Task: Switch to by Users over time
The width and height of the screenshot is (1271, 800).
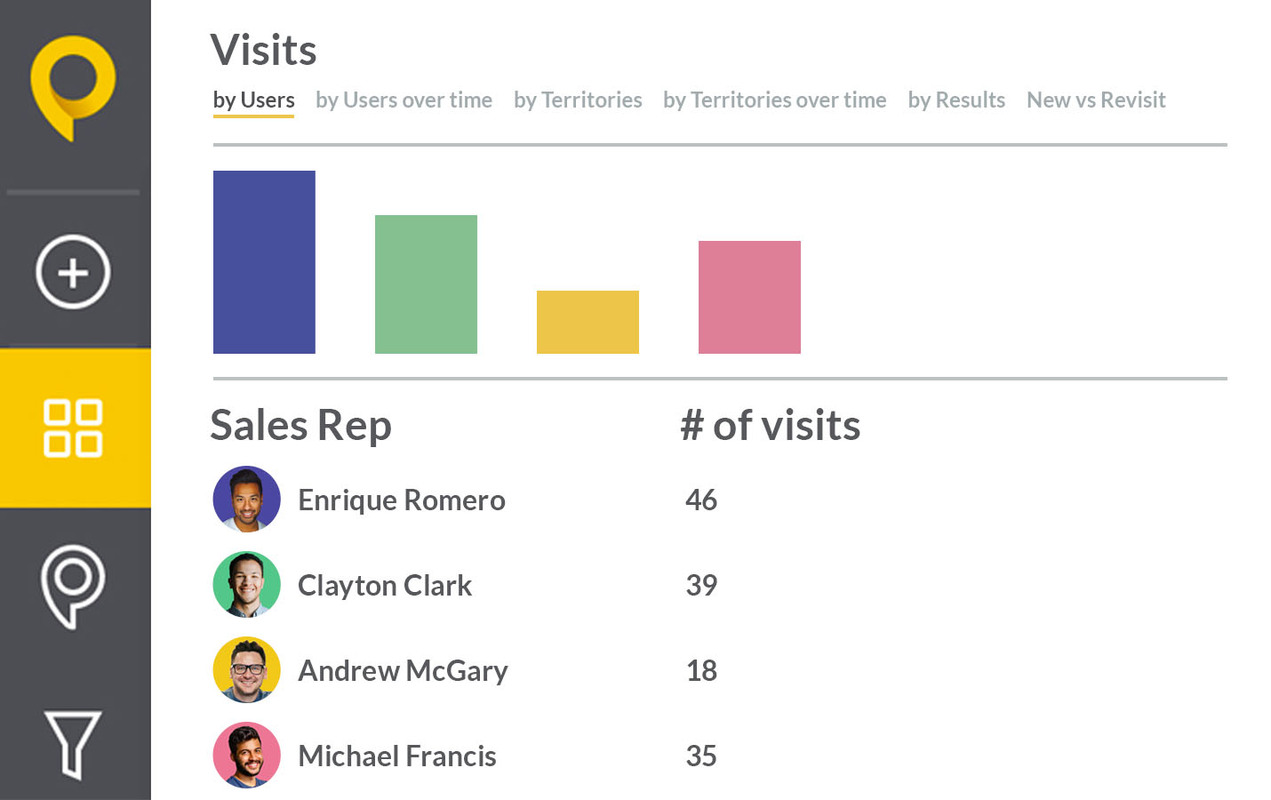Action: tap(404, 100)
